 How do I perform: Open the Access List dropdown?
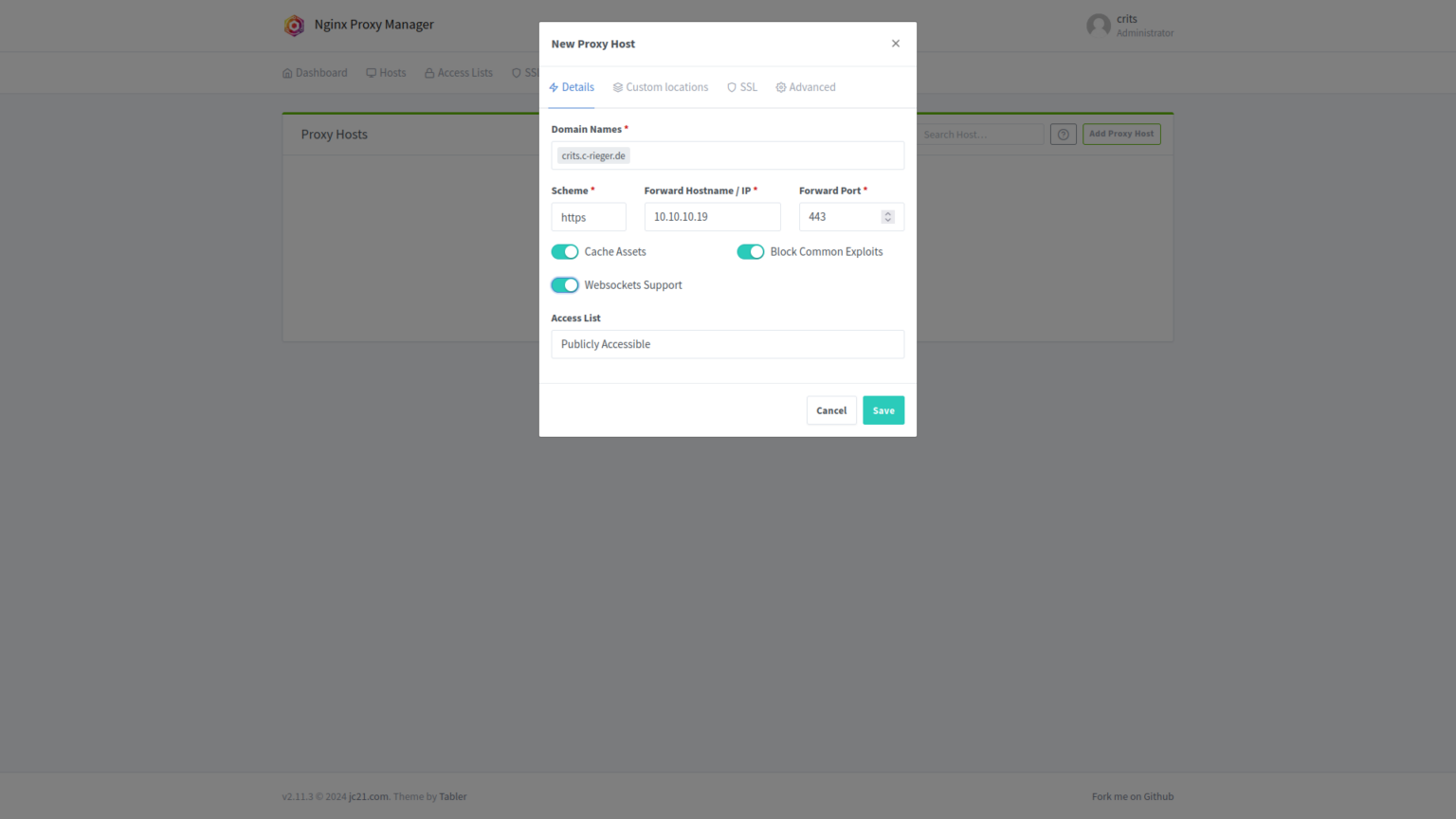(x=727, y=344)
